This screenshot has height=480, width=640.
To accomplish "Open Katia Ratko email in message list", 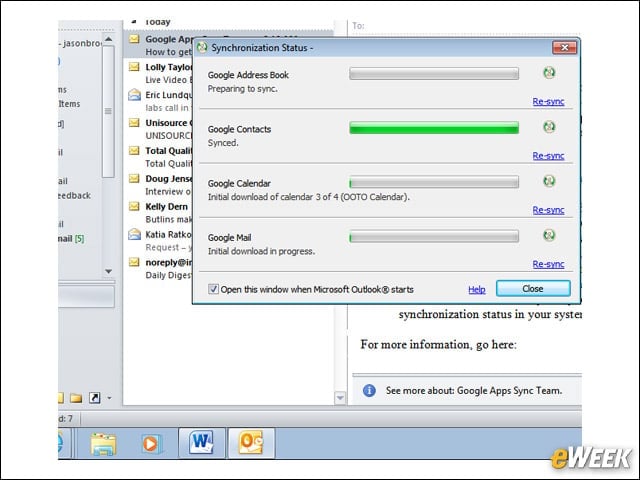I will (159, 240).
